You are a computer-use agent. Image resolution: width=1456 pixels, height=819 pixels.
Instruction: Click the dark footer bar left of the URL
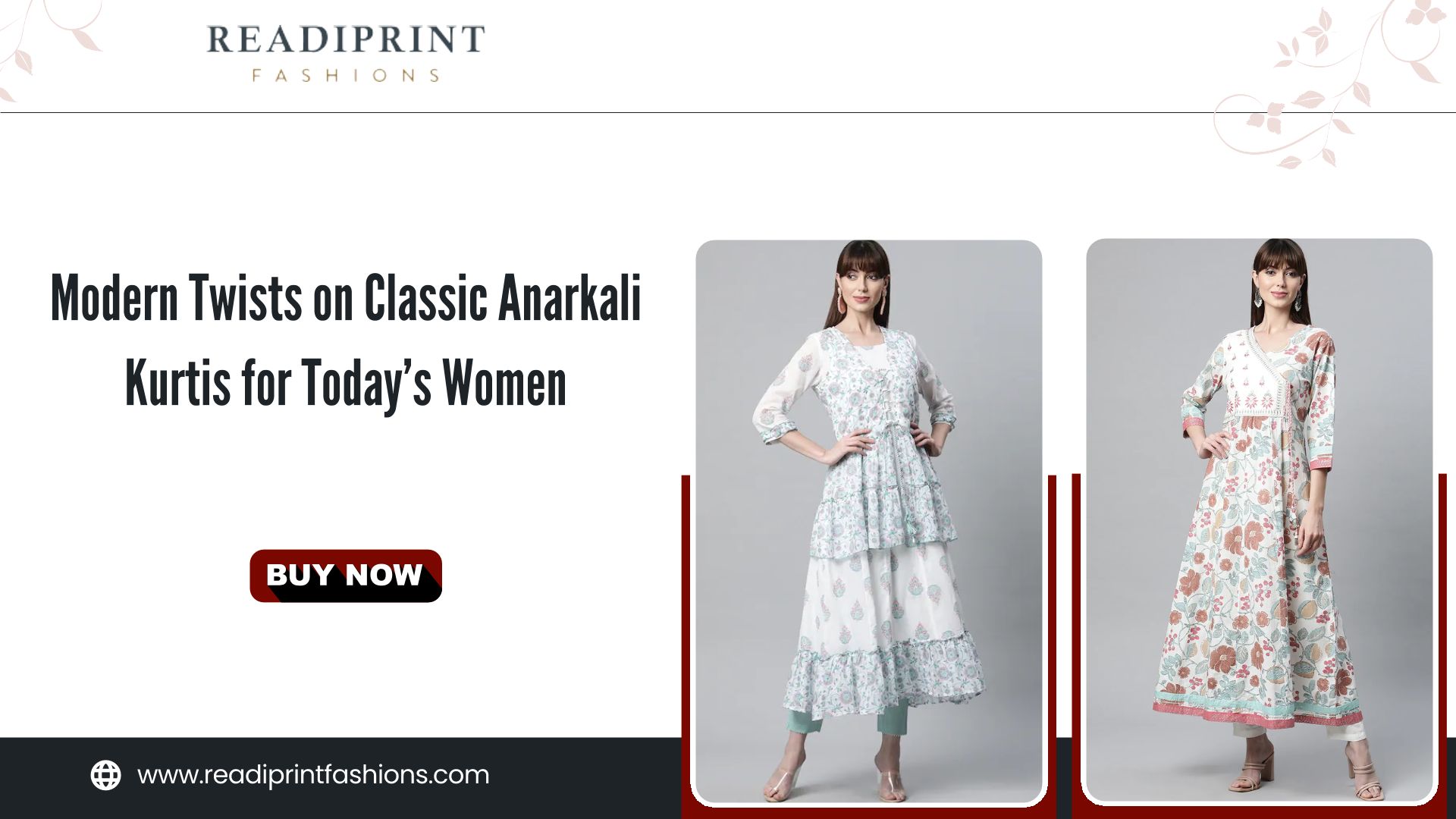click(x=45, y=778)
